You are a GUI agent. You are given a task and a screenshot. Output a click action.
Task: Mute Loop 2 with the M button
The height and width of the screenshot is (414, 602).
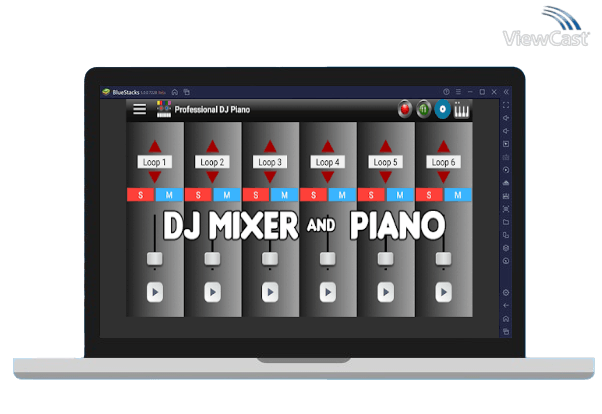pos(227,195)
